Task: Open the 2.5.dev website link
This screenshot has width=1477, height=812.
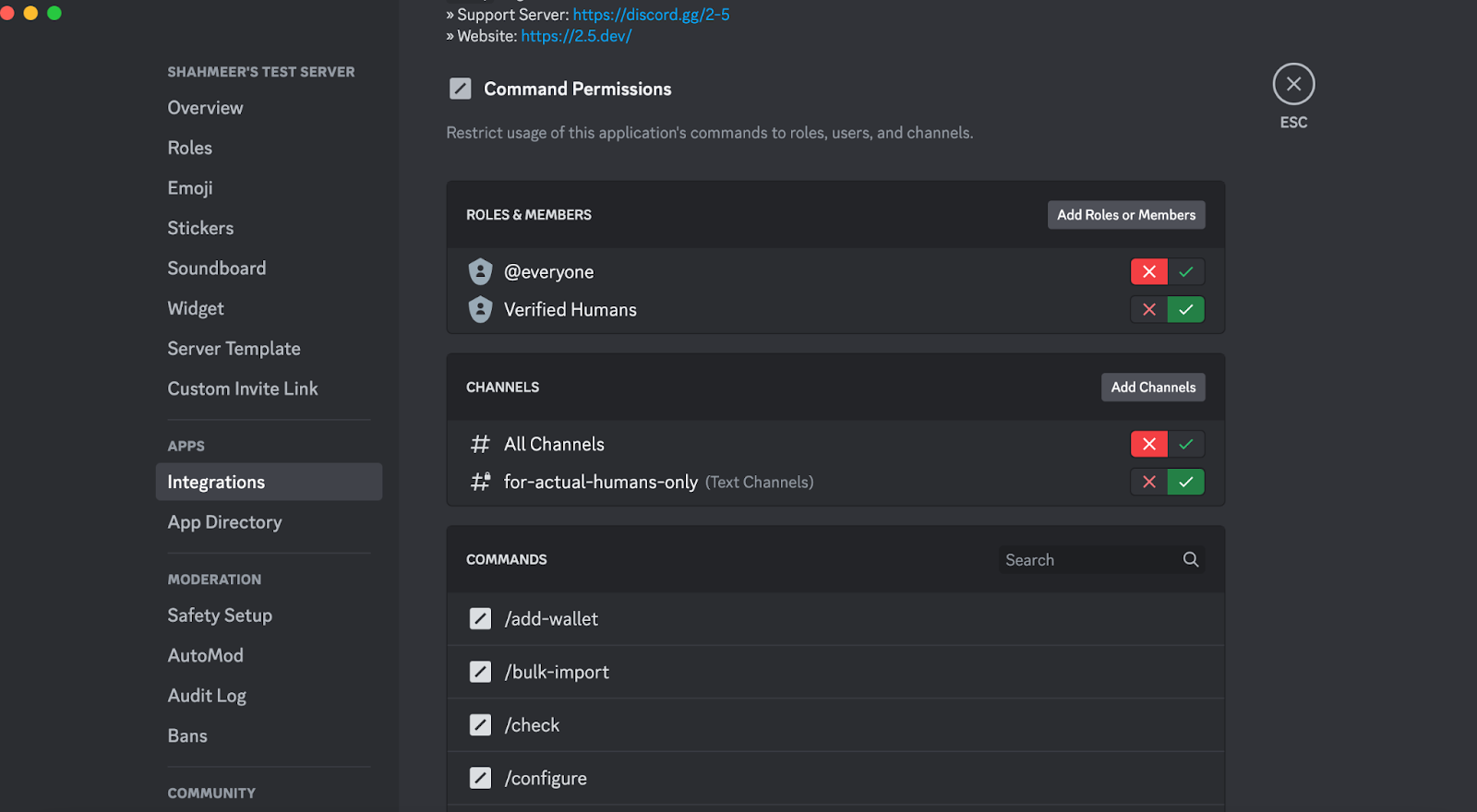Action: [x=576, y=36]
